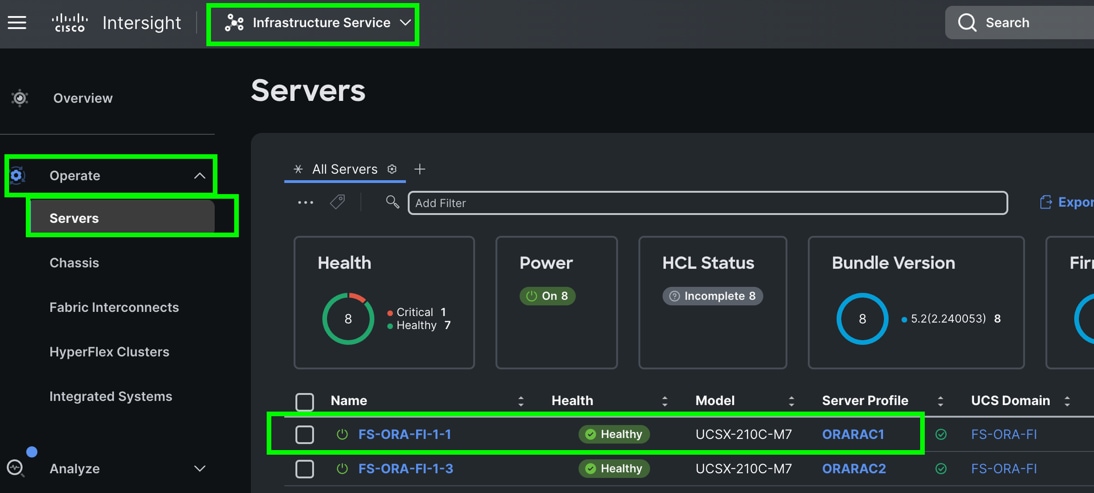Open Chassis in the sidebar
Image resolution: width=1094 pixels, height=493 pixels.
(74, 263)
